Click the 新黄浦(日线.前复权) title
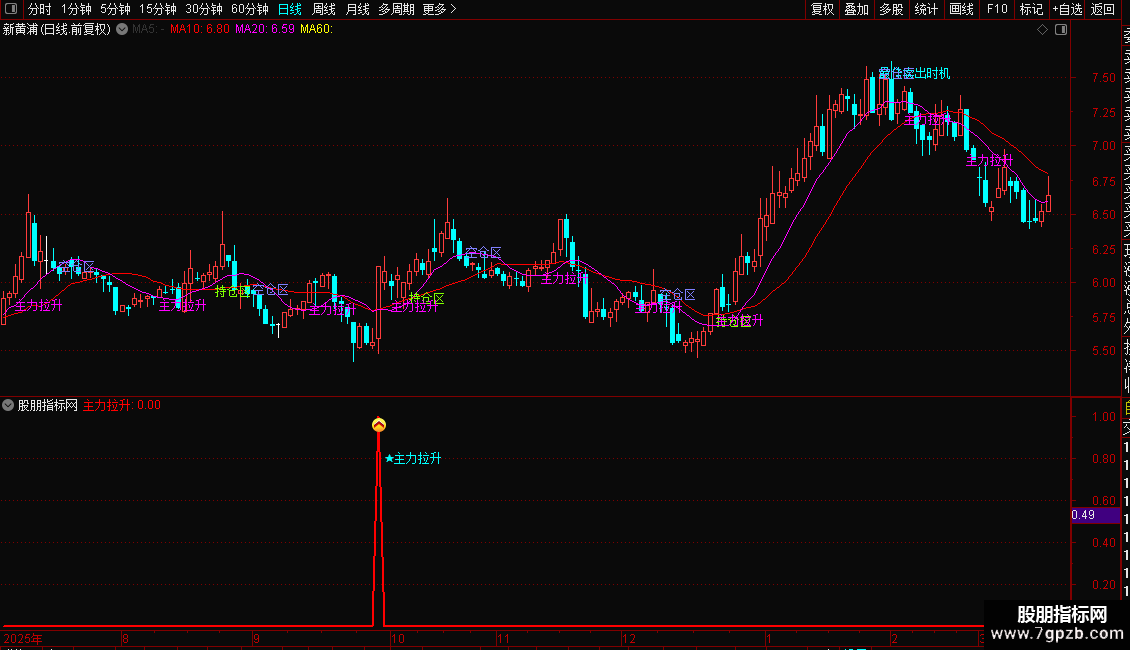The height and width of the screenshot is (650, 1130). tap(57, 30)
